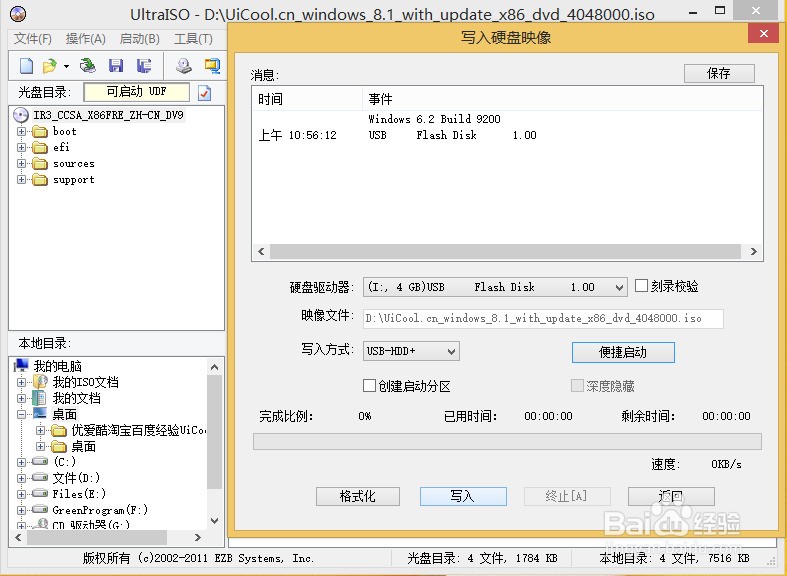This screenshot has width=787, height=576.
Task: Click the UltraISO application icon in title bar
Action: [x=18, y=14]
